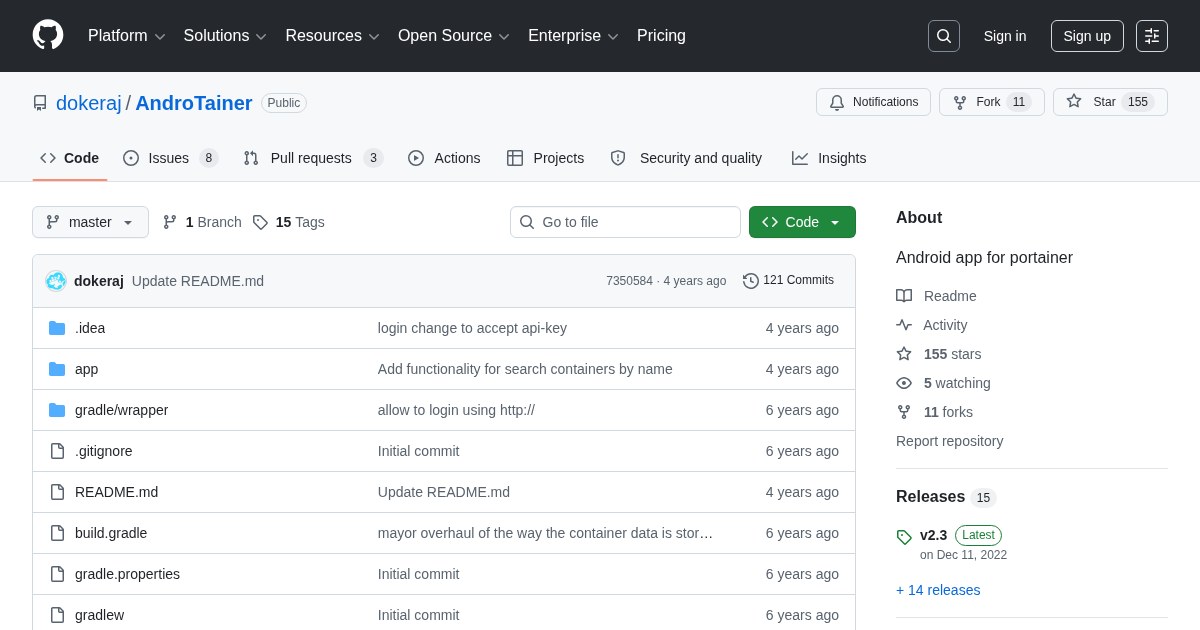Open the 121 Commits history
This screenshot has width=1200, height=630.
tap(788, 281)
